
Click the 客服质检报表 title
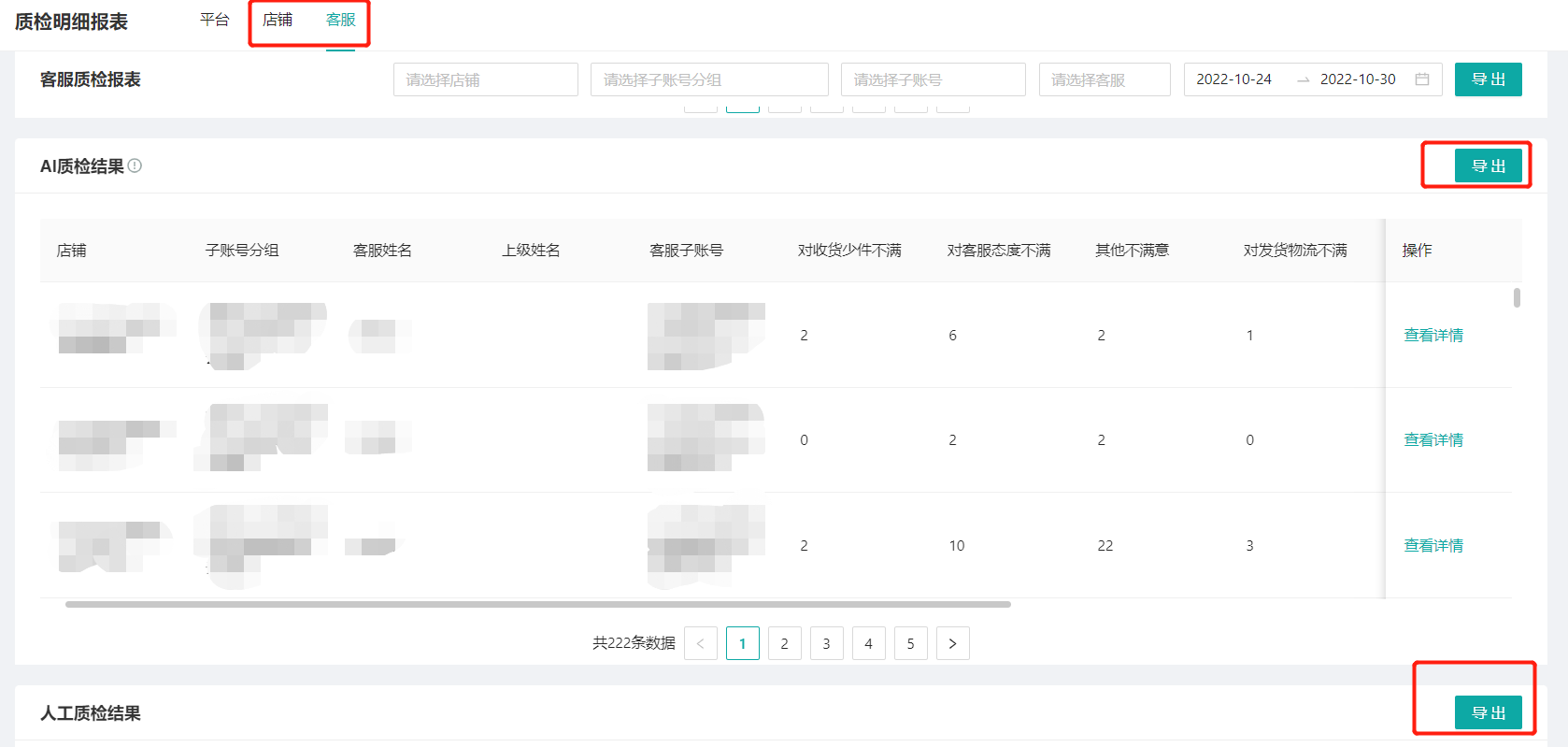(x=90, y=79)
